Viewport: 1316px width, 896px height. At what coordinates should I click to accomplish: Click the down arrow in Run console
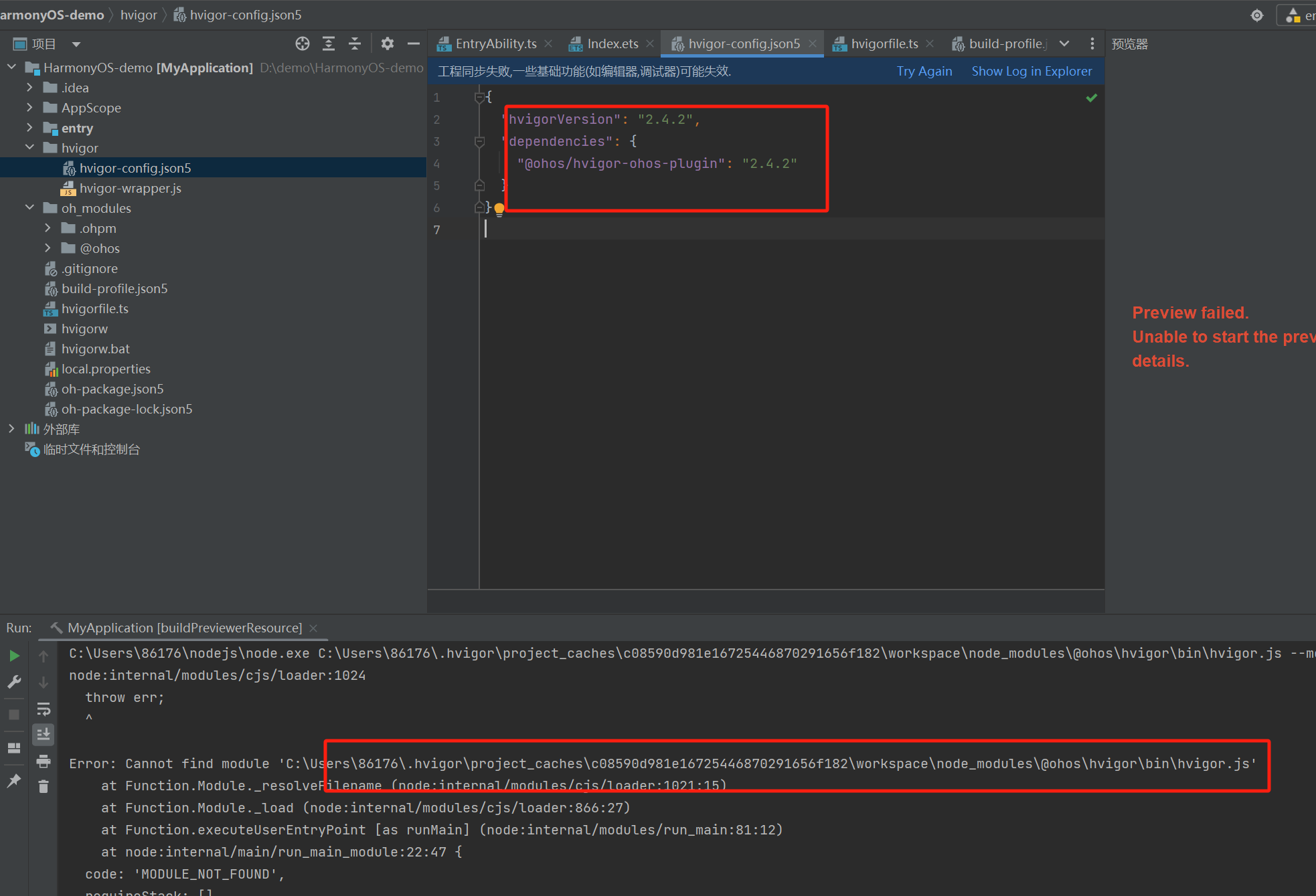(44, 683)
